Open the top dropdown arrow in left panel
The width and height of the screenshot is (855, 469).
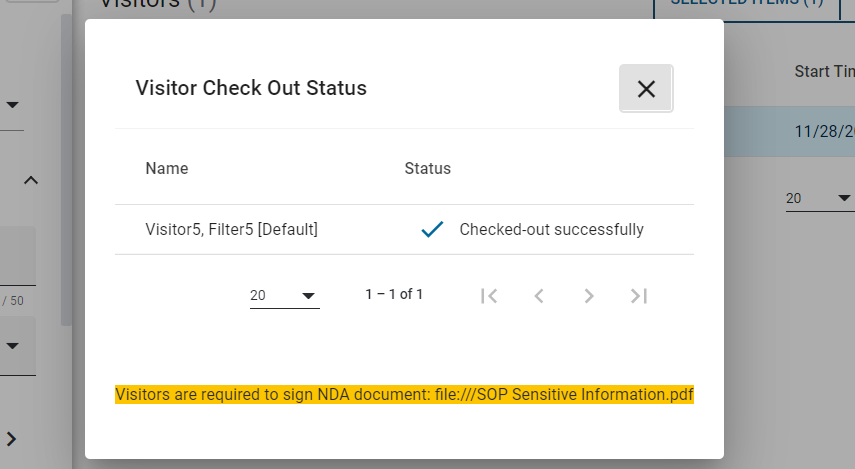point(12,104)
